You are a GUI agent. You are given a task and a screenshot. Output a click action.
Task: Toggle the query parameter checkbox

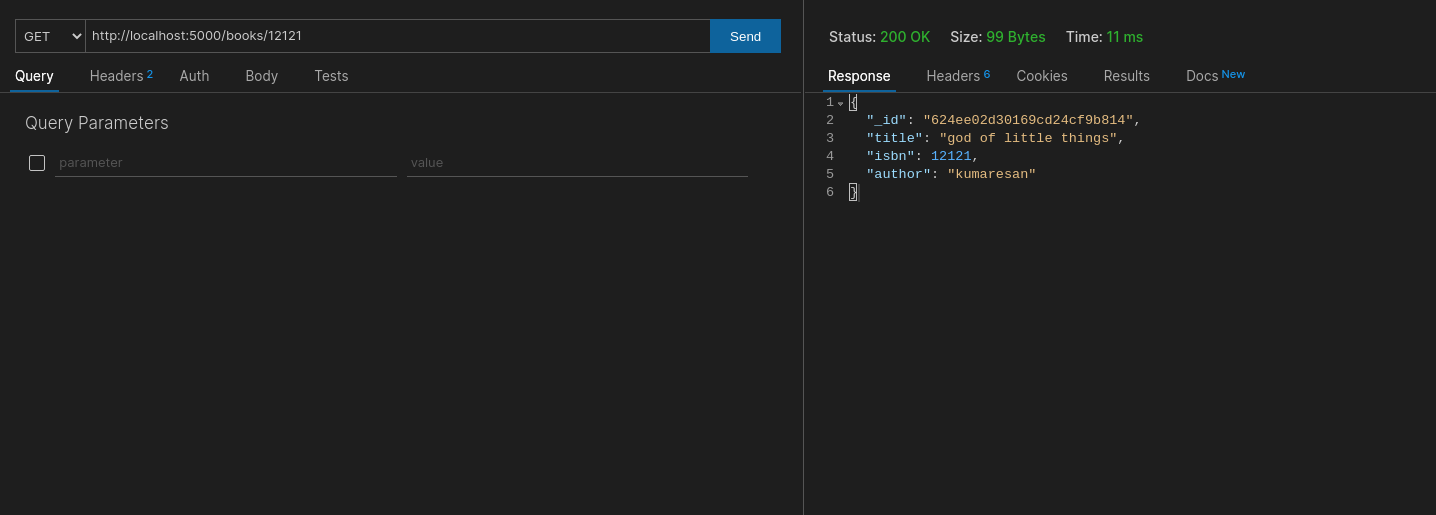37,163
